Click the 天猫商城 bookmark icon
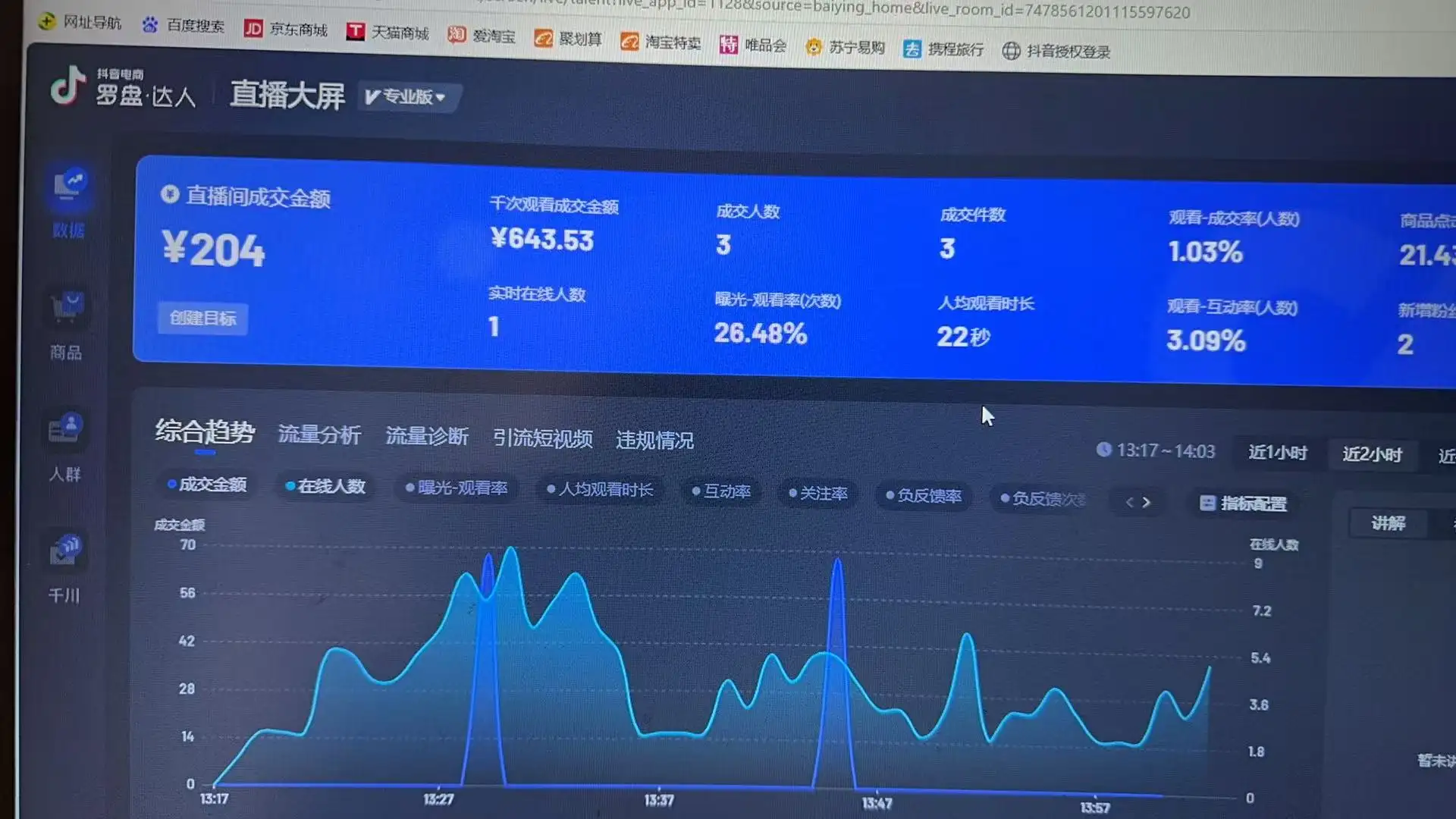The width and height of the screenshot is (1456, 819). tap(355, 31)
